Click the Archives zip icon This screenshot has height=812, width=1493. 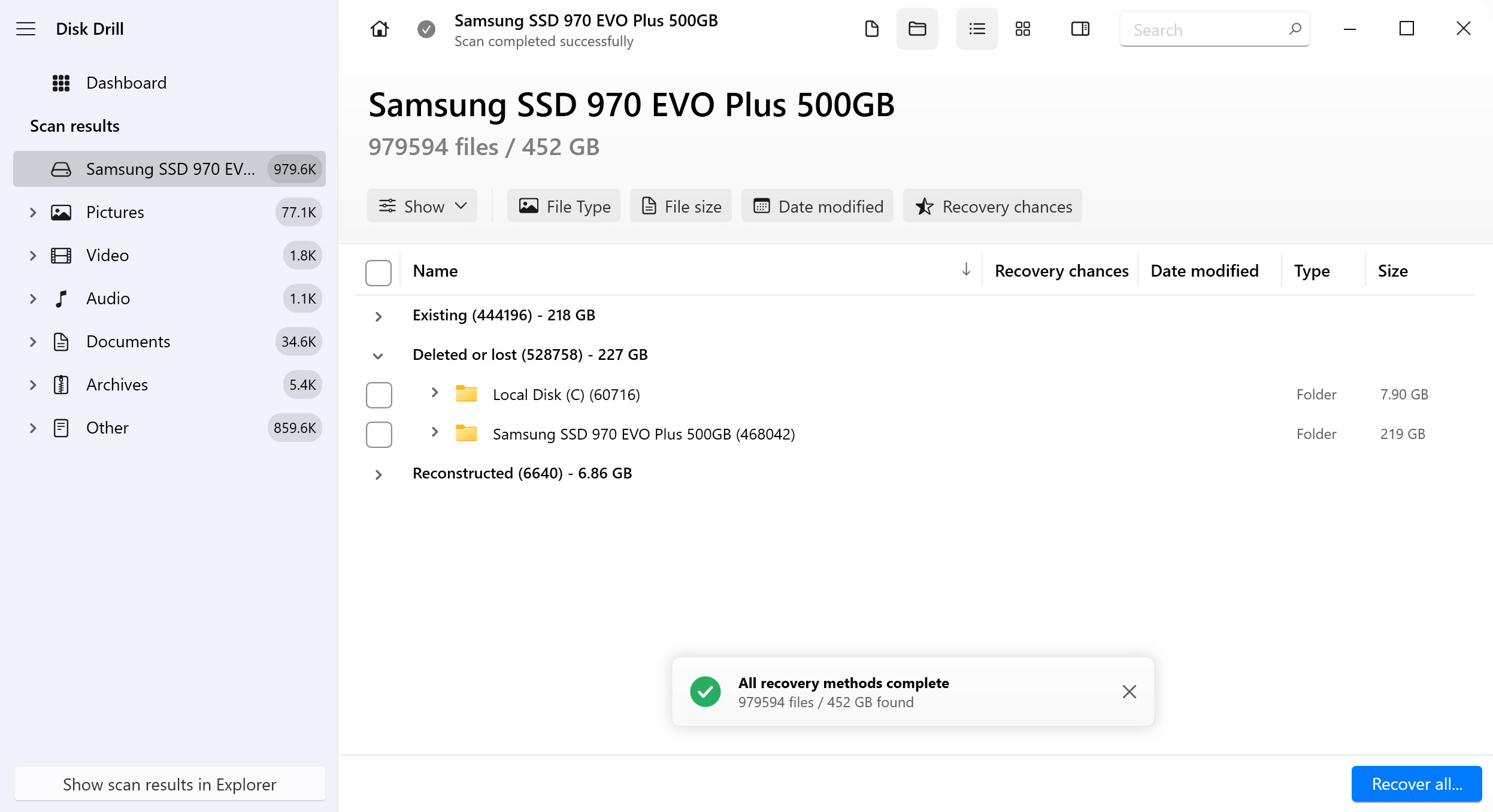click(x=61, y=384)
